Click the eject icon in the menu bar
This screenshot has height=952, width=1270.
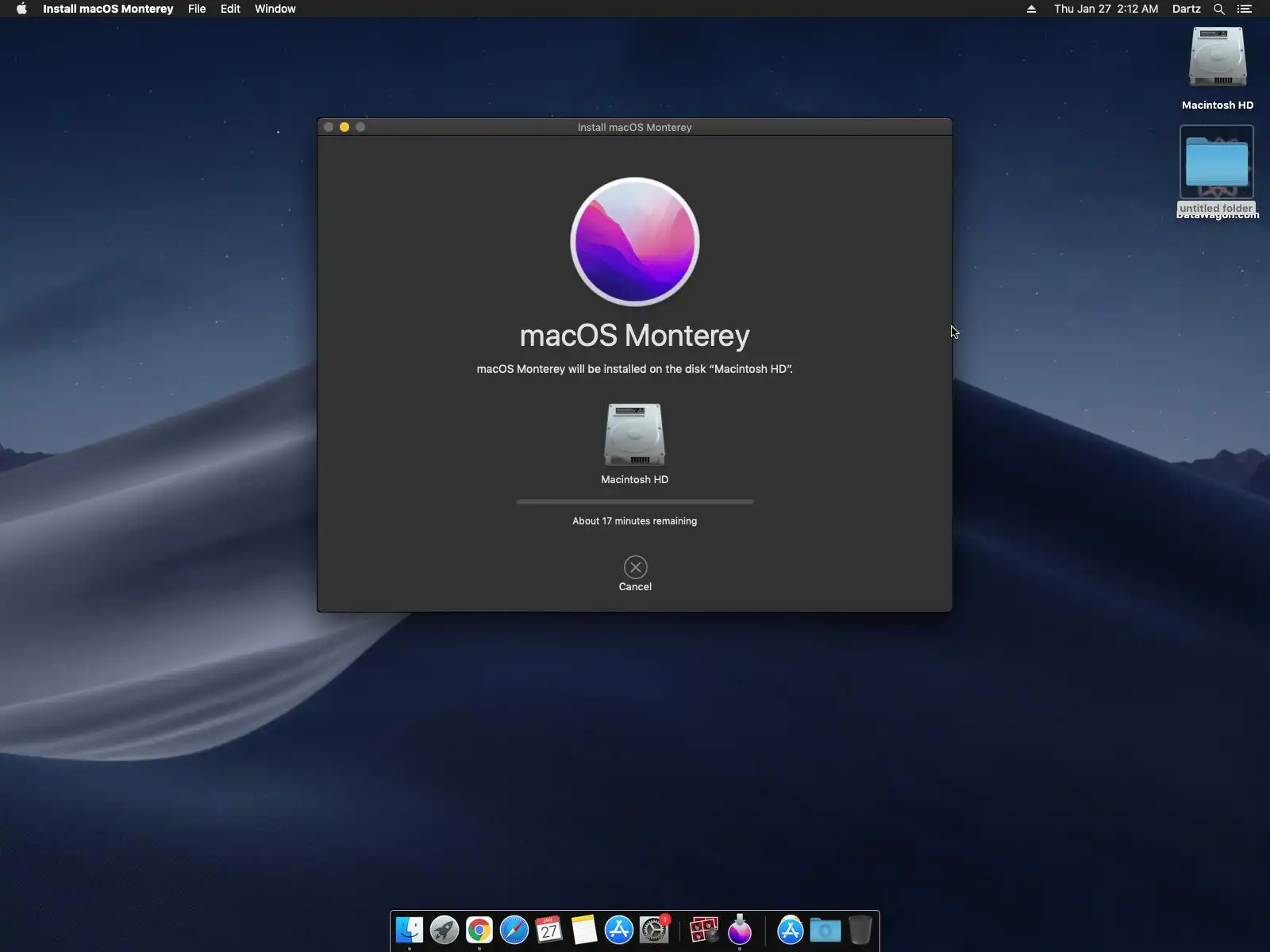click(x=1031, y=9)
